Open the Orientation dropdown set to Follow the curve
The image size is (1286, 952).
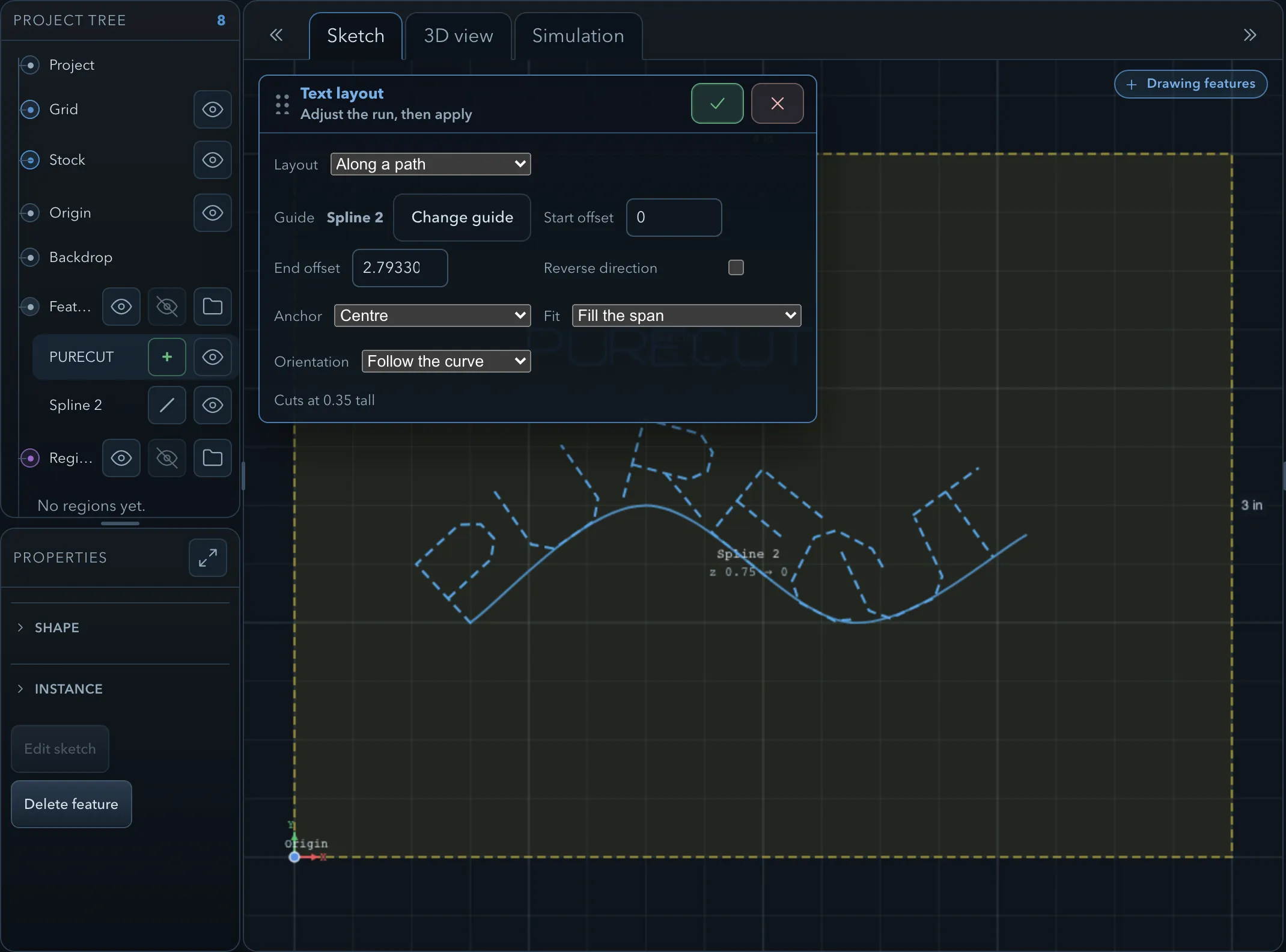446,361
